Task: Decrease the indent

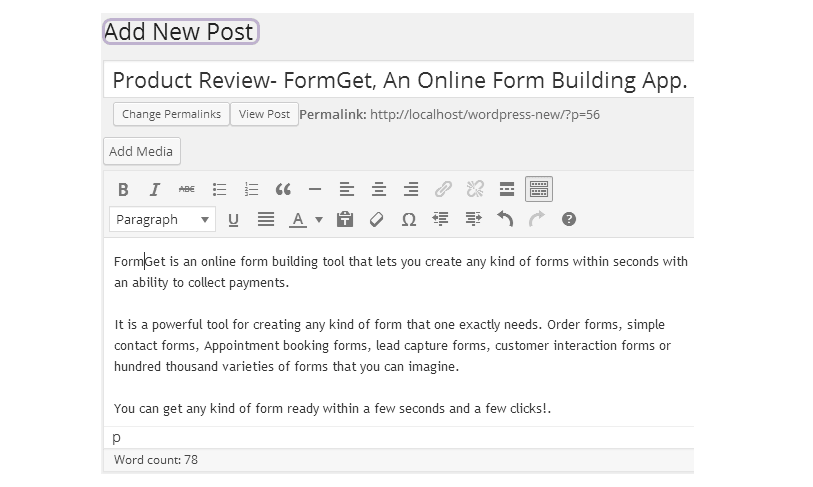Action: 441,219
